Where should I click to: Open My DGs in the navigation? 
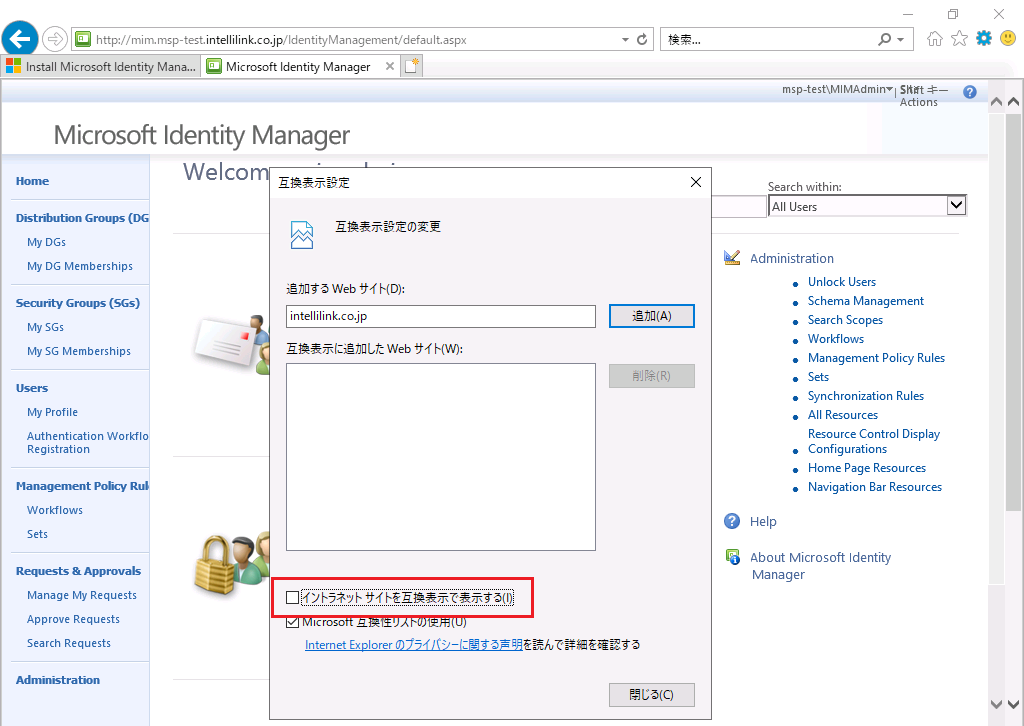point(46,242)
